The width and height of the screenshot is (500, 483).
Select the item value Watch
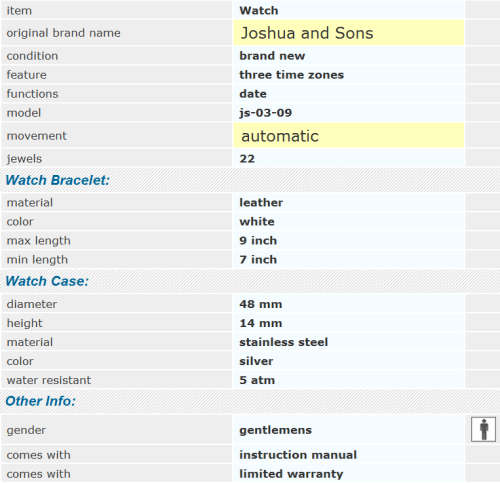(259, 10)
